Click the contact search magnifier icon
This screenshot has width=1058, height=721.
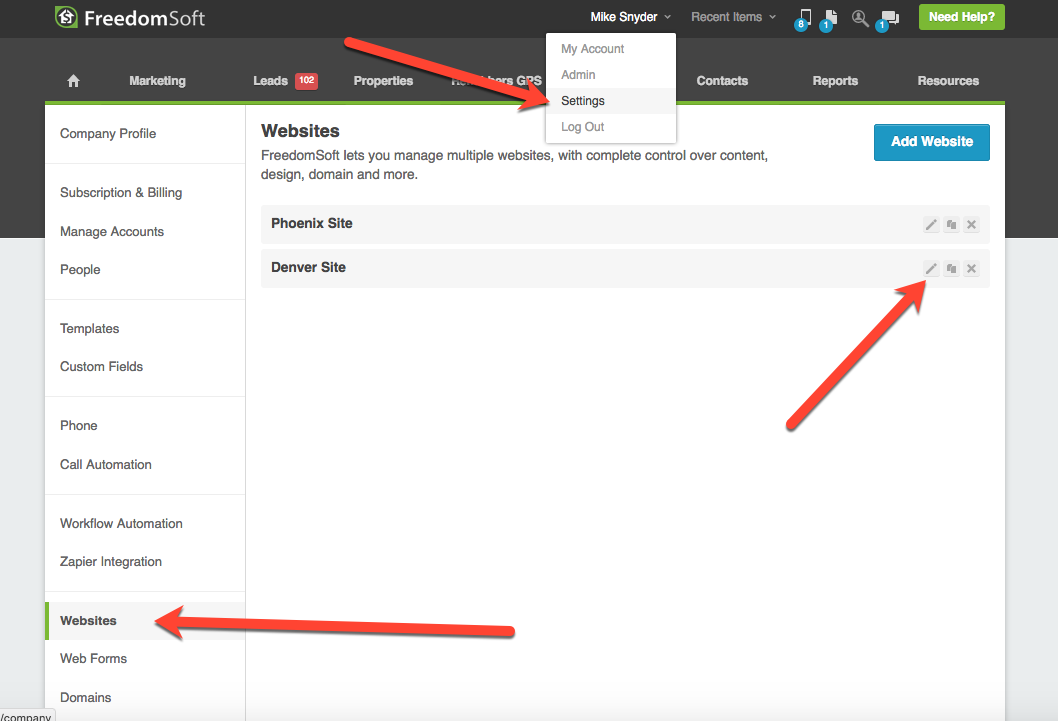(x=859, y=17)
